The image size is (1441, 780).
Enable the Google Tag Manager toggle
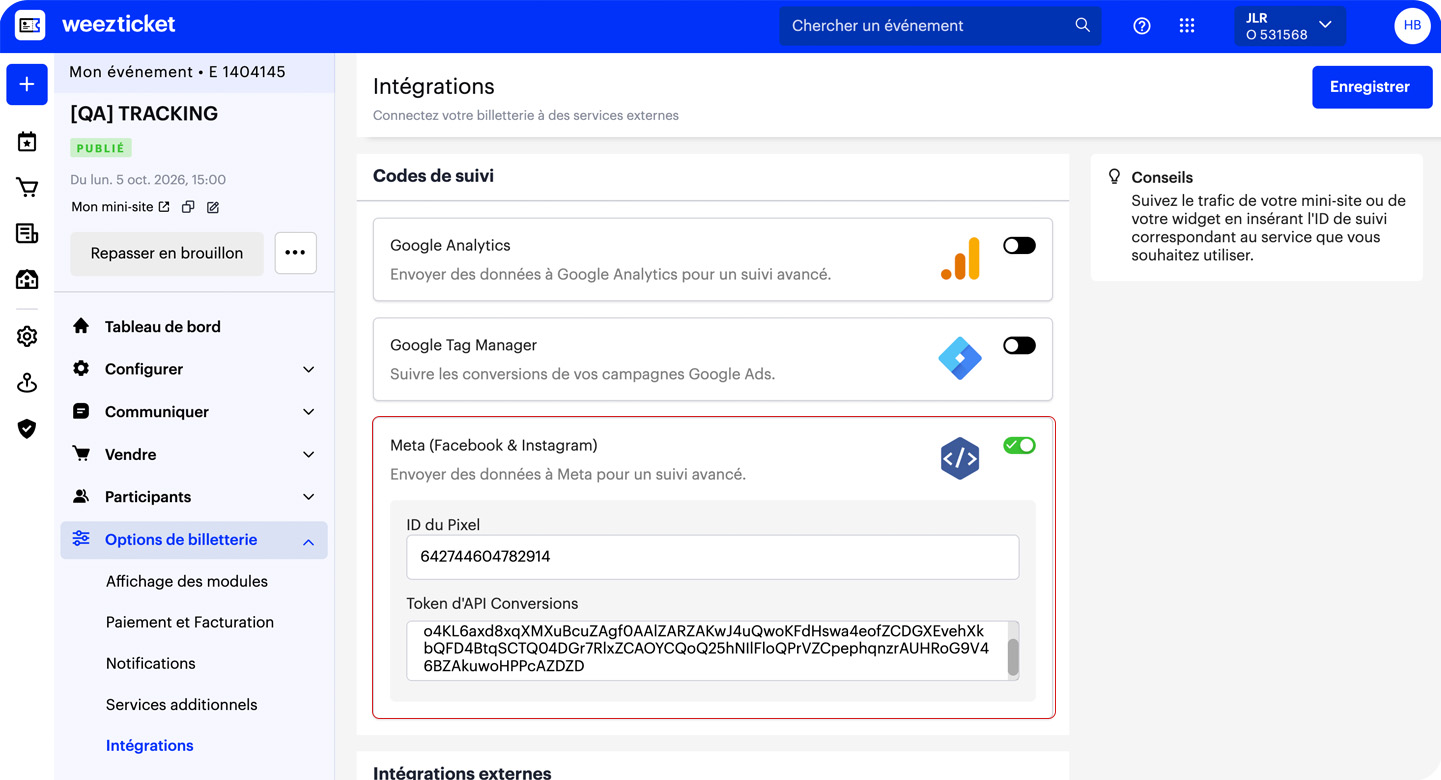[1019, 345]
